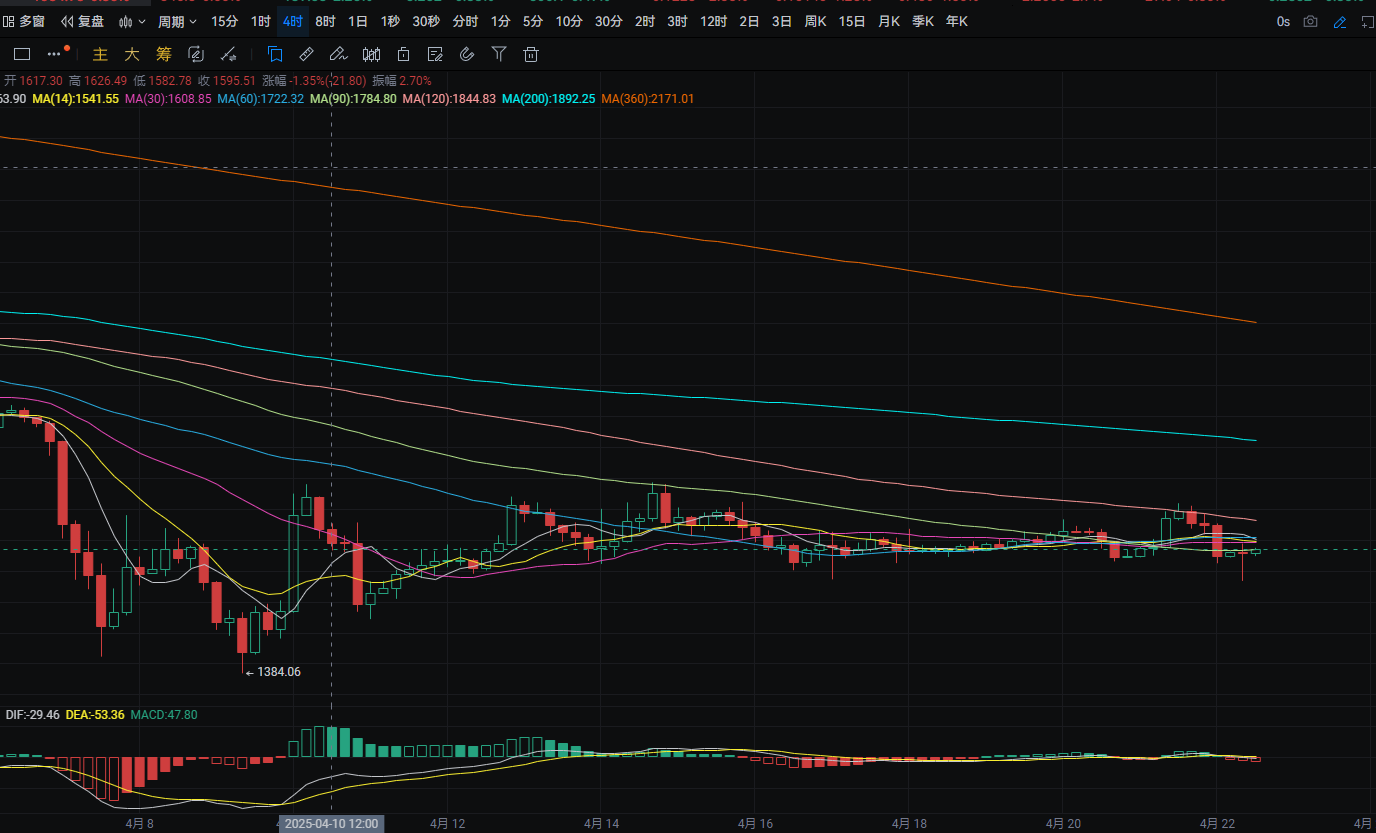1376x833 pixels.
Task: Click the rectangle shape icon
Action: pyautogui.click(x=22, y=54)
